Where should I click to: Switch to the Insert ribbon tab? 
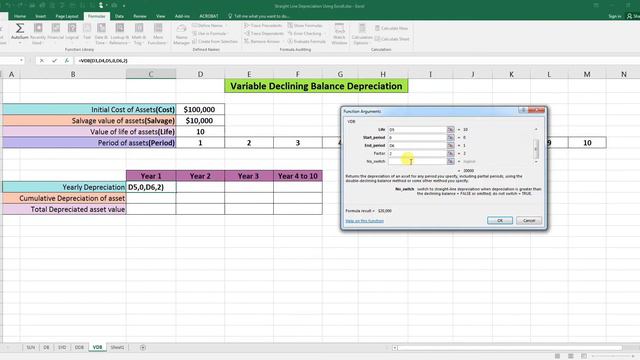pyautogui.click(x=40, y=16)
